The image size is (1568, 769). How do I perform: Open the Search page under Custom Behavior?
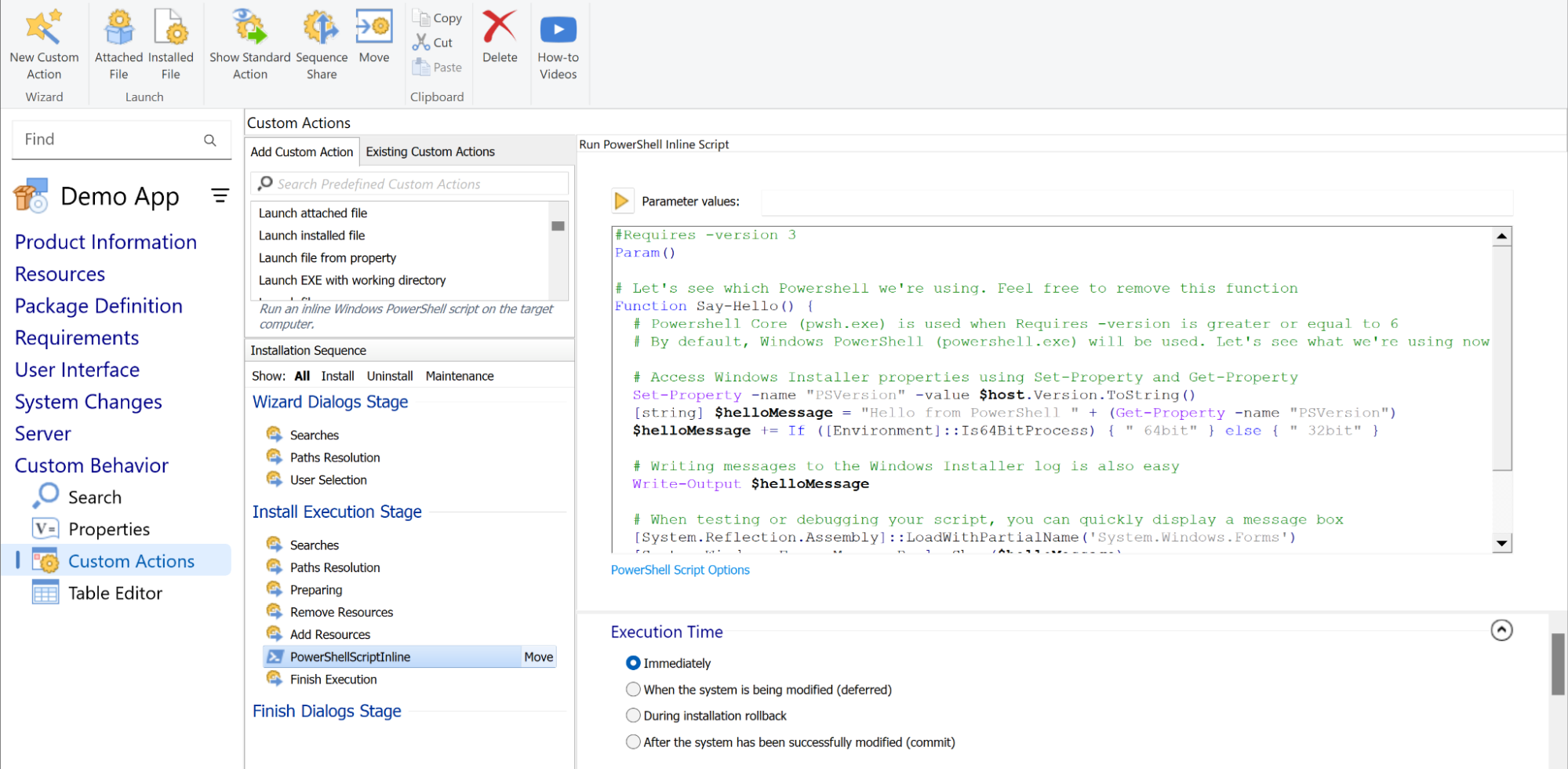point(78,497)
